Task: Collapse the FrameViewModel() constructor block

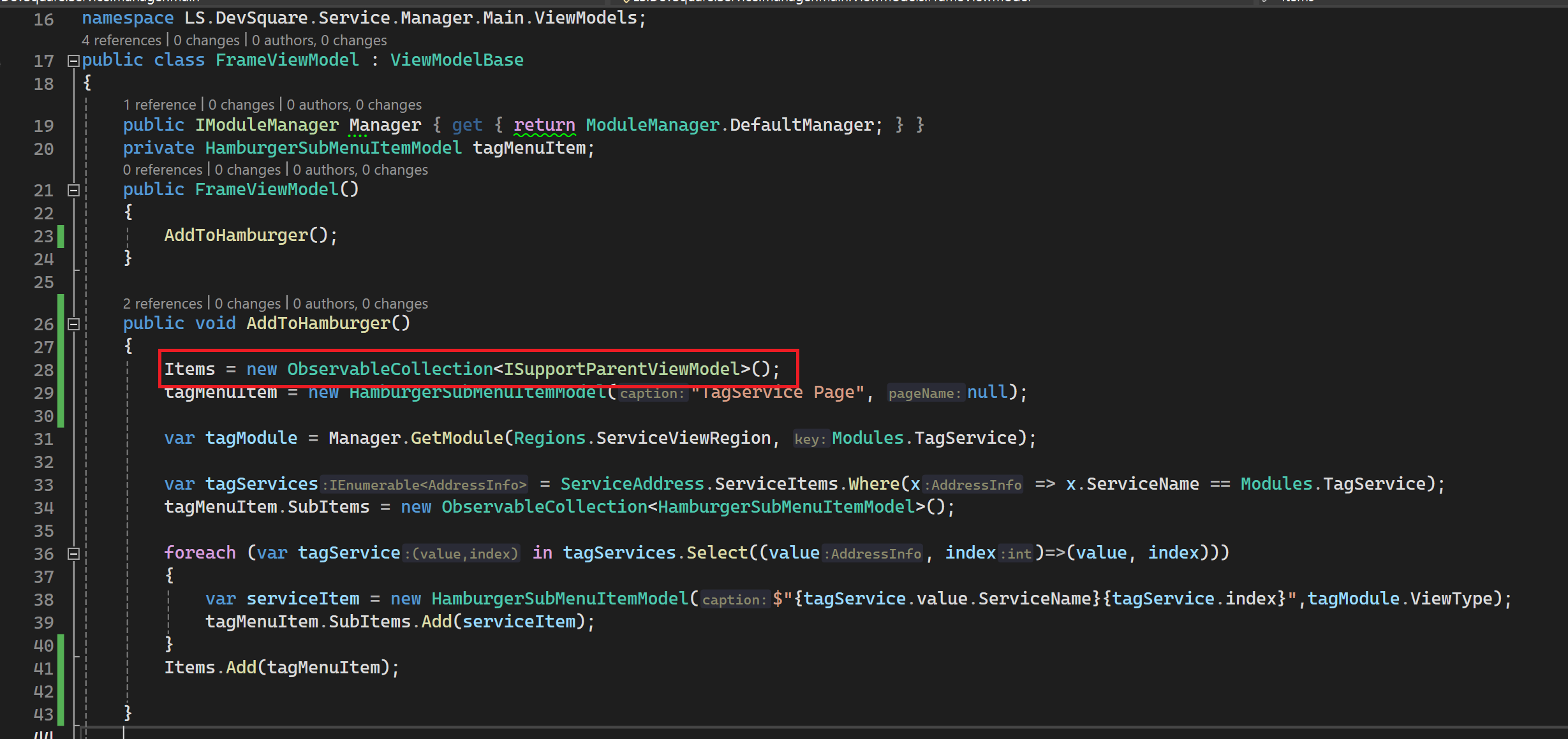Action: tap(73, 190)
